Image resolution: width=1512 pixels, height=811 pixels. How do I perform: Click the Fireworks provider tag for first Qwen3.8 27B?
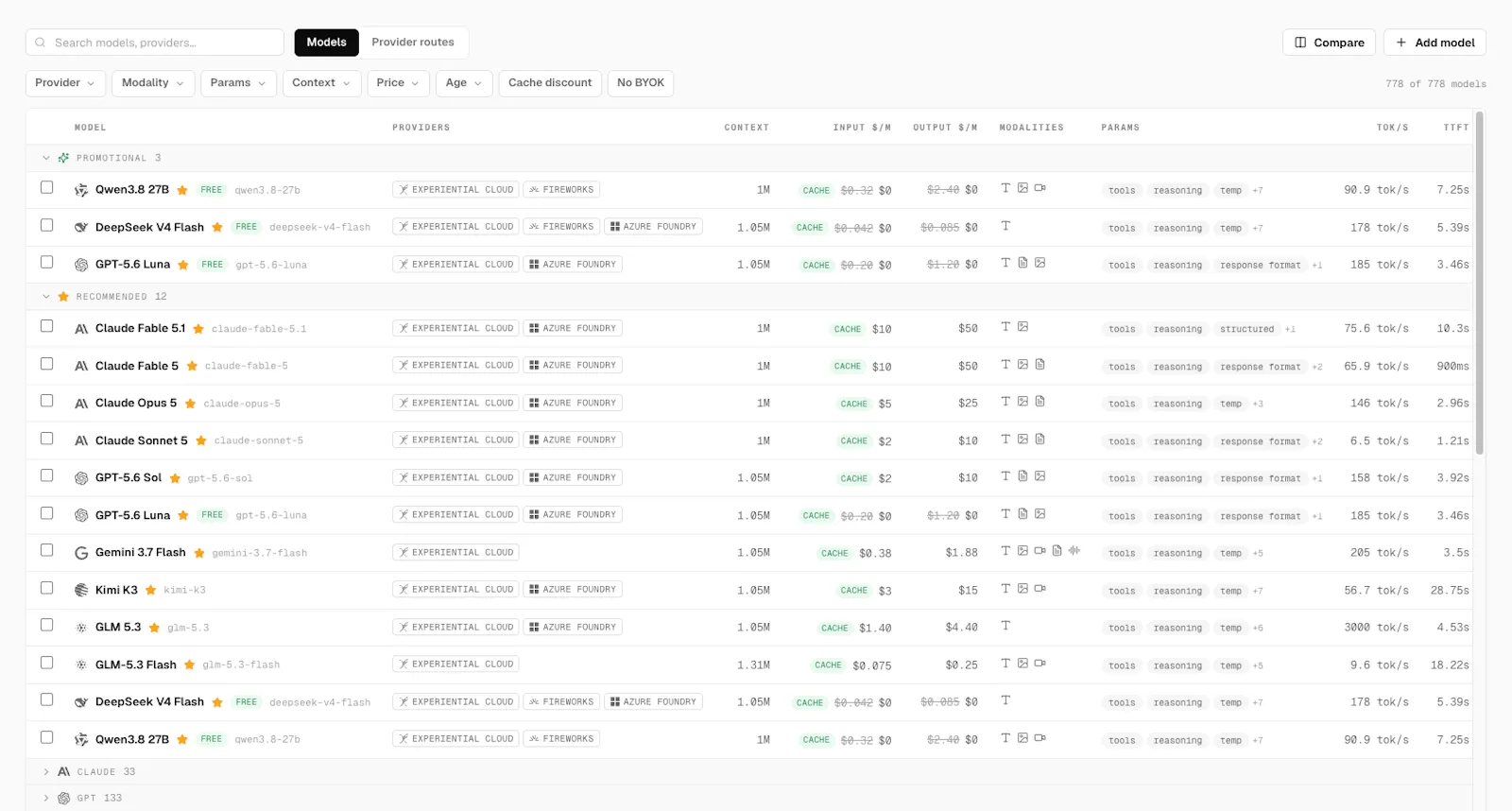pyautogui.click(x=561, y=190)
